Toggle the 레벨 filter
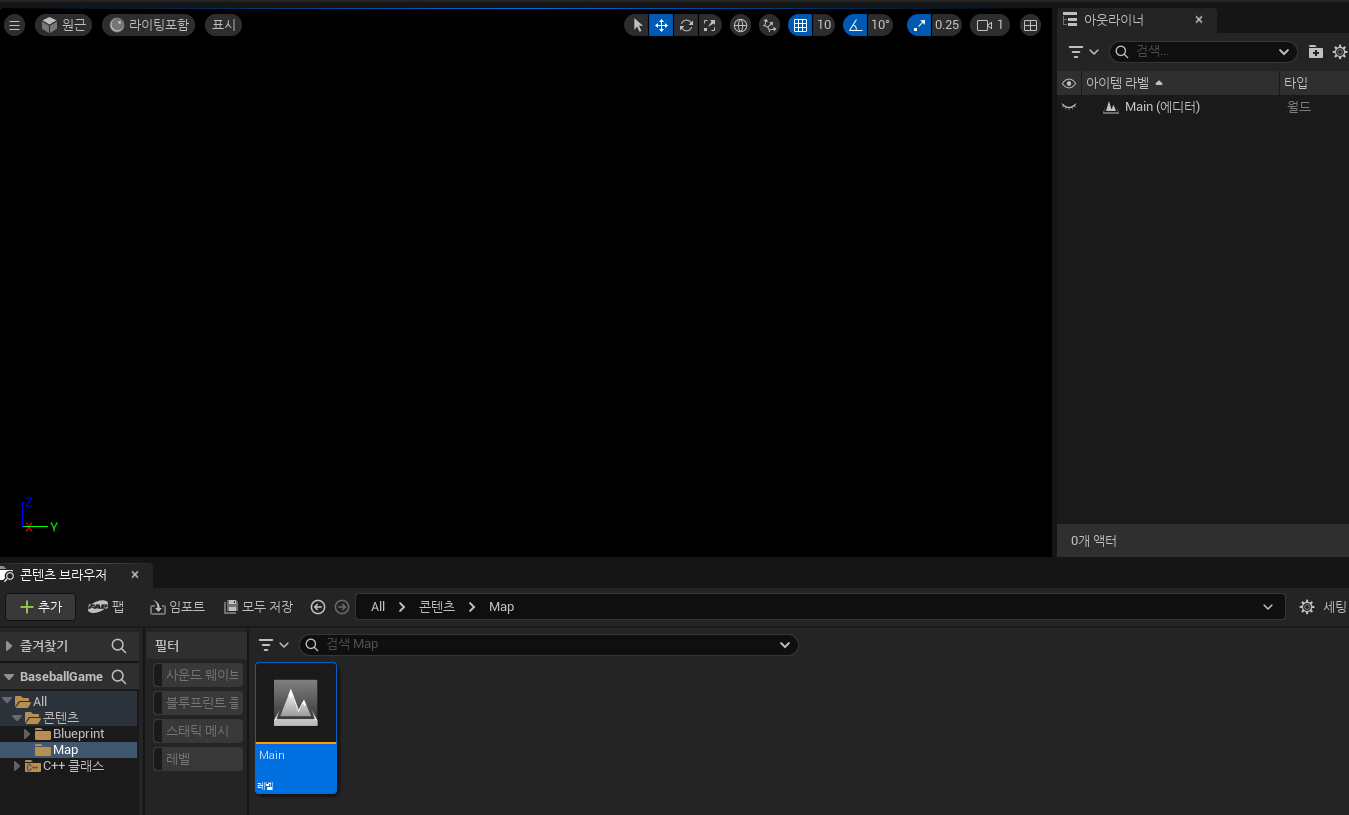The width and height of the screenshot is (1349, 815). point(198,759)
